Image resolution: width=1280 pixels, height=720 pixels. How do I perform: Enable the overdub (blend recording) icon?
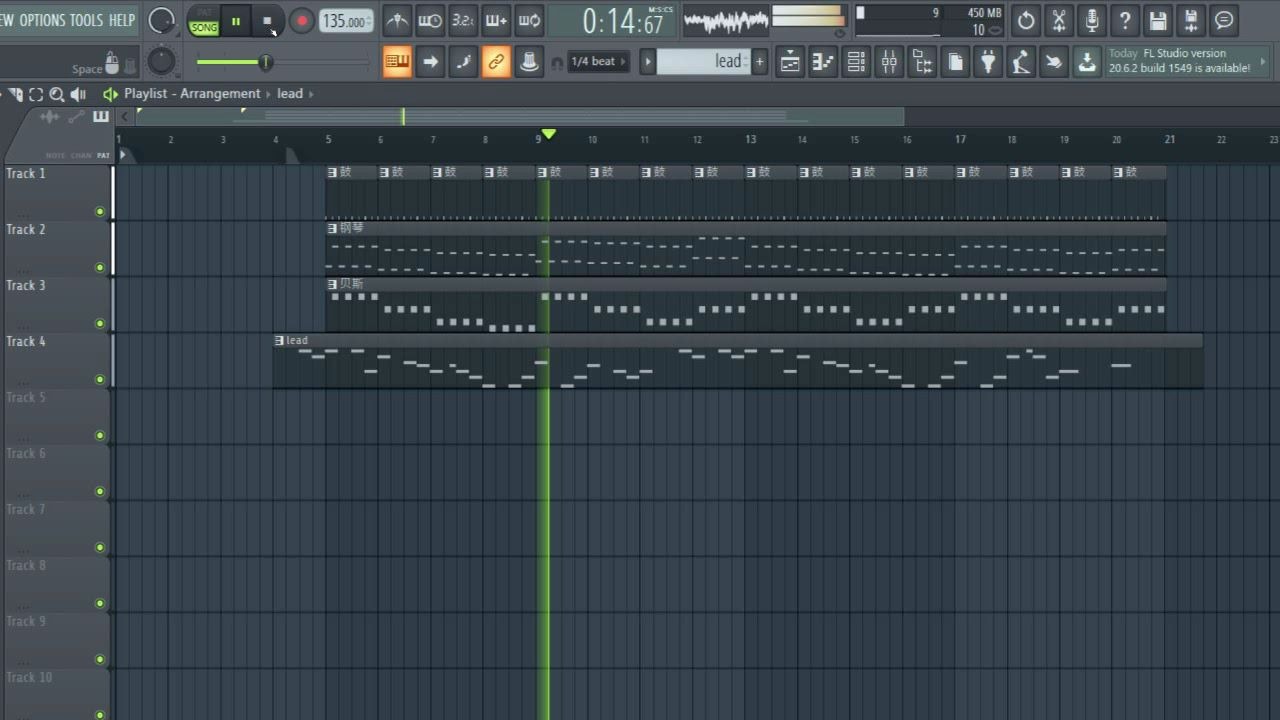point(496,20)
